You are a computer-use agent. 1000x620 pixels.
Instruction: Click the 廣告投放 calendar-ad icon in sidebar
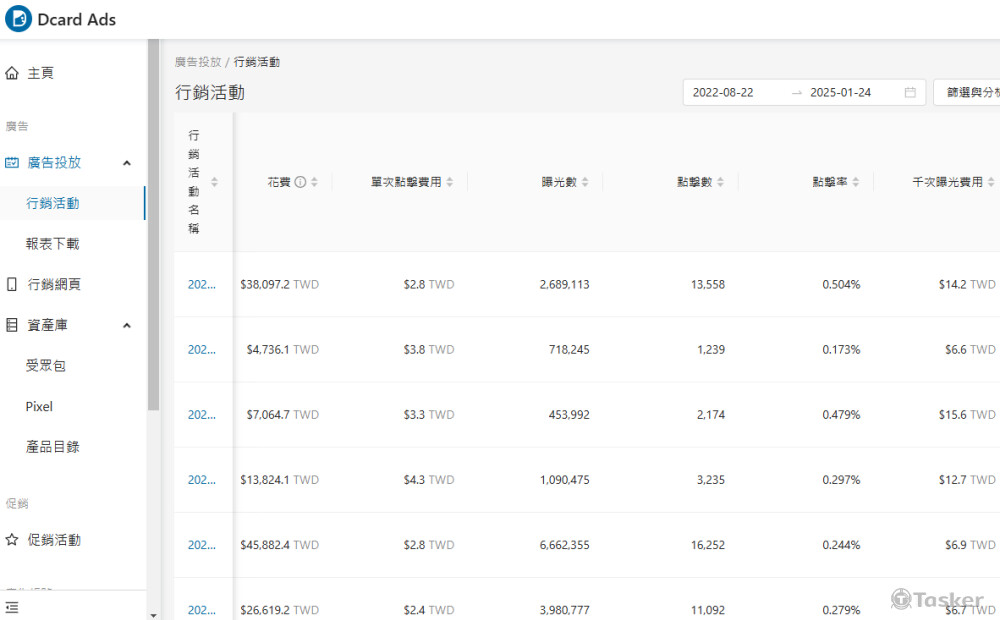tap(11, 162)
